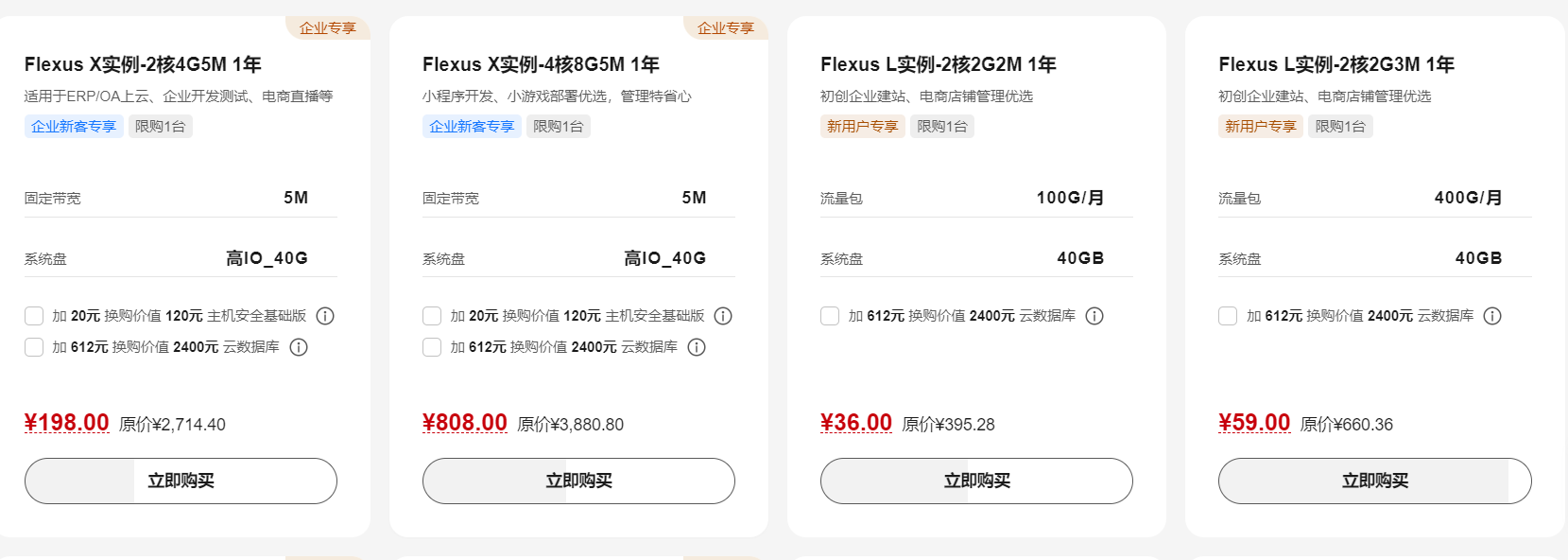Select 加612元 云数据库 checkbox in L实例 2核2G2M card

pyautogui.click(x=830, y=316)
